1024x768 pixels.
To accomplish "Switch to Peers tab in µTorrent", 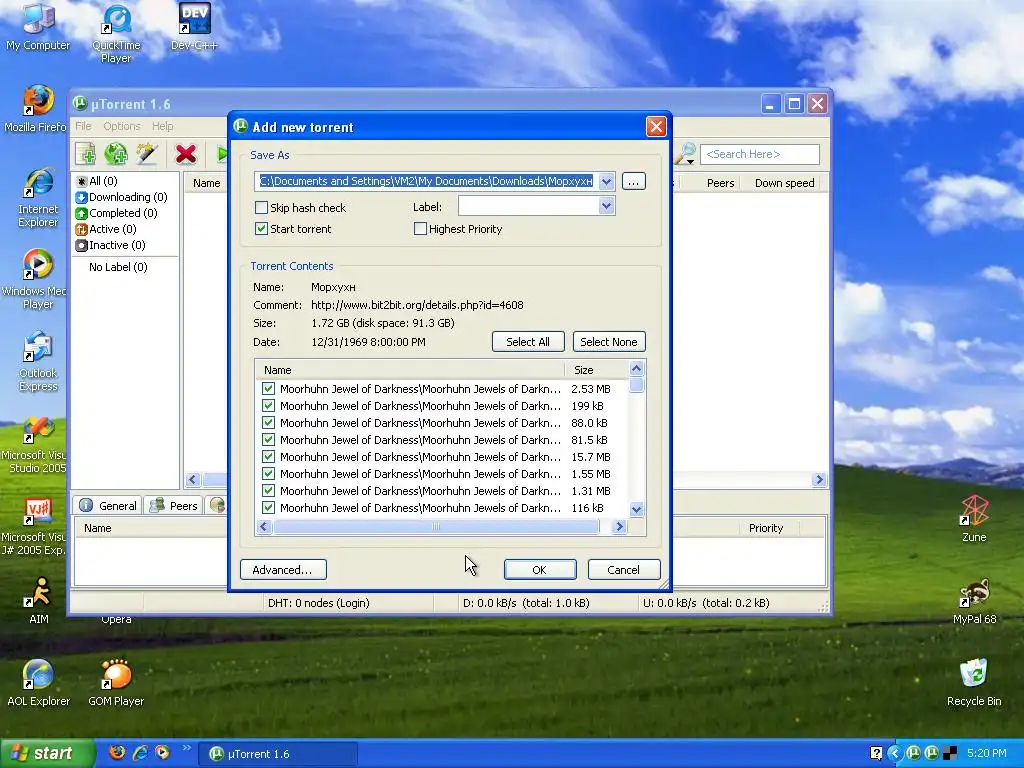I will [x=173, y=505].
